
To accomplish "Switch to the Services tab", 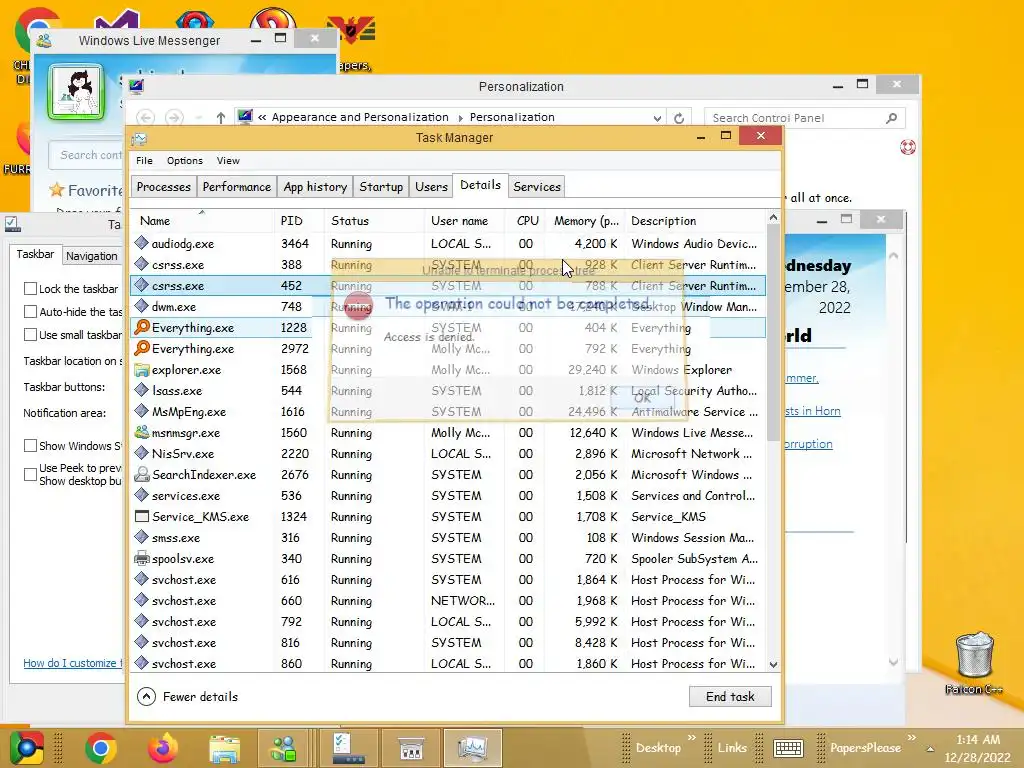I will pos(537,187).
